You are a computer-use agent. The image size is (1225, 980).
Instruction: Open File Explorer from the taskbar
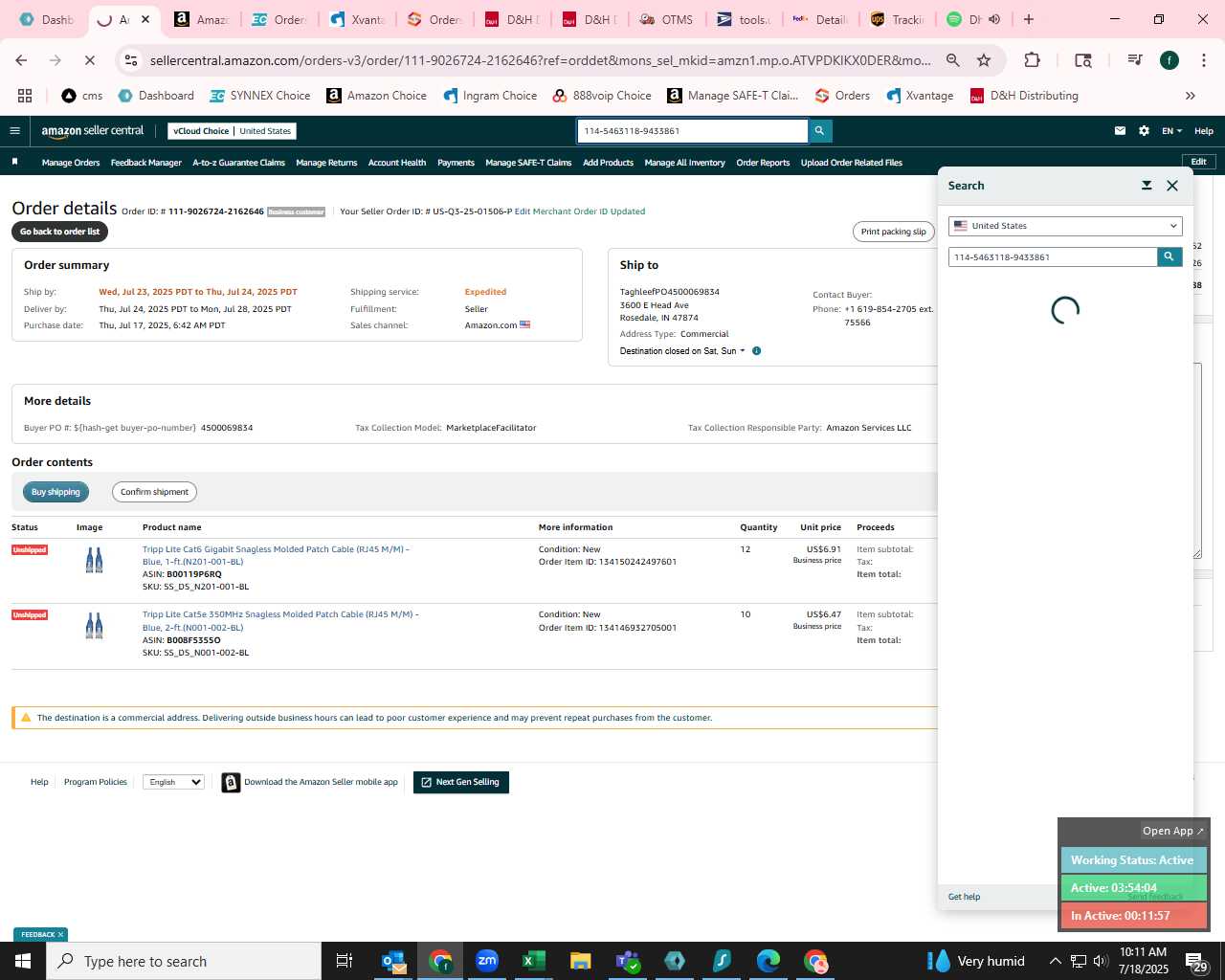point(581,961)
